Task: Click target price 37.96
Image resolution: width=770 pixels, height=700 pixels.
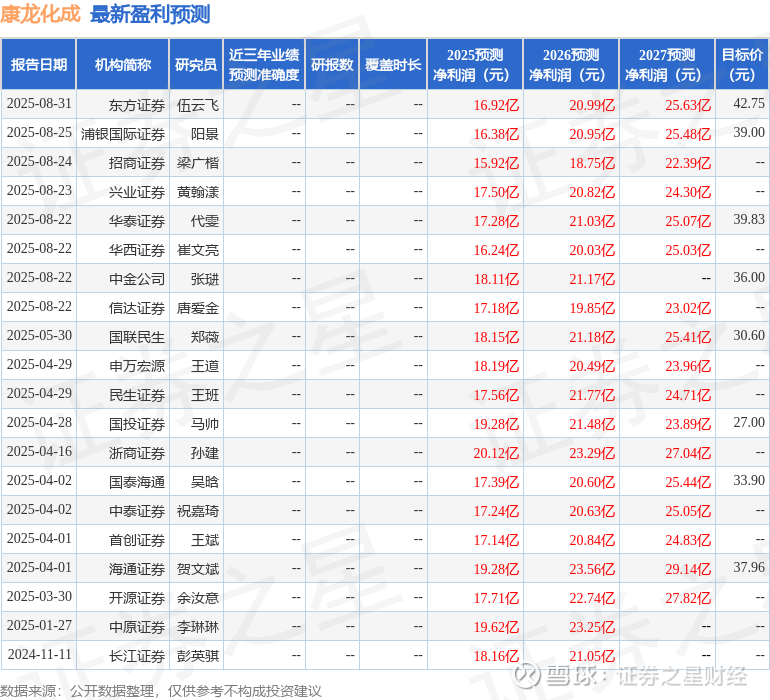Action: pyautogui.click(x=749, y=567)
